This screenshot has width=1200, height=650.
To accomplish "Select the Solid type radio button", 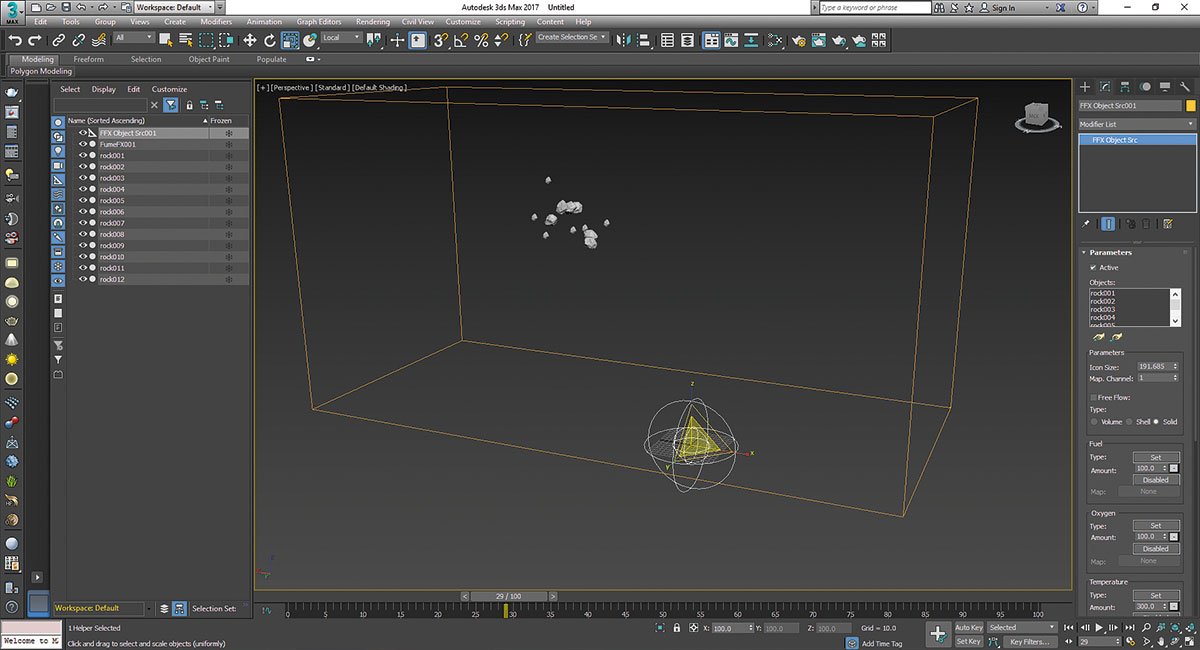I will (x=1157, y=421).
